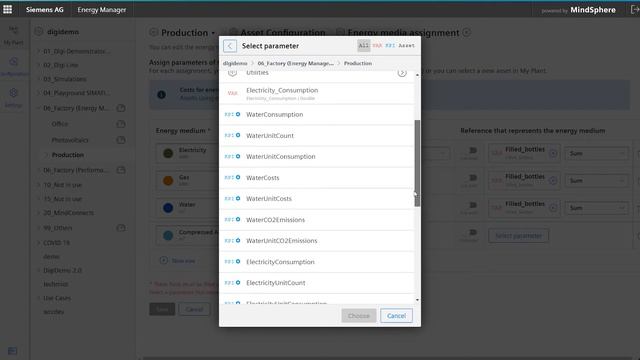Click the Choose button
Viewport: 640px width, 360px height.
[x=359, y=316]
